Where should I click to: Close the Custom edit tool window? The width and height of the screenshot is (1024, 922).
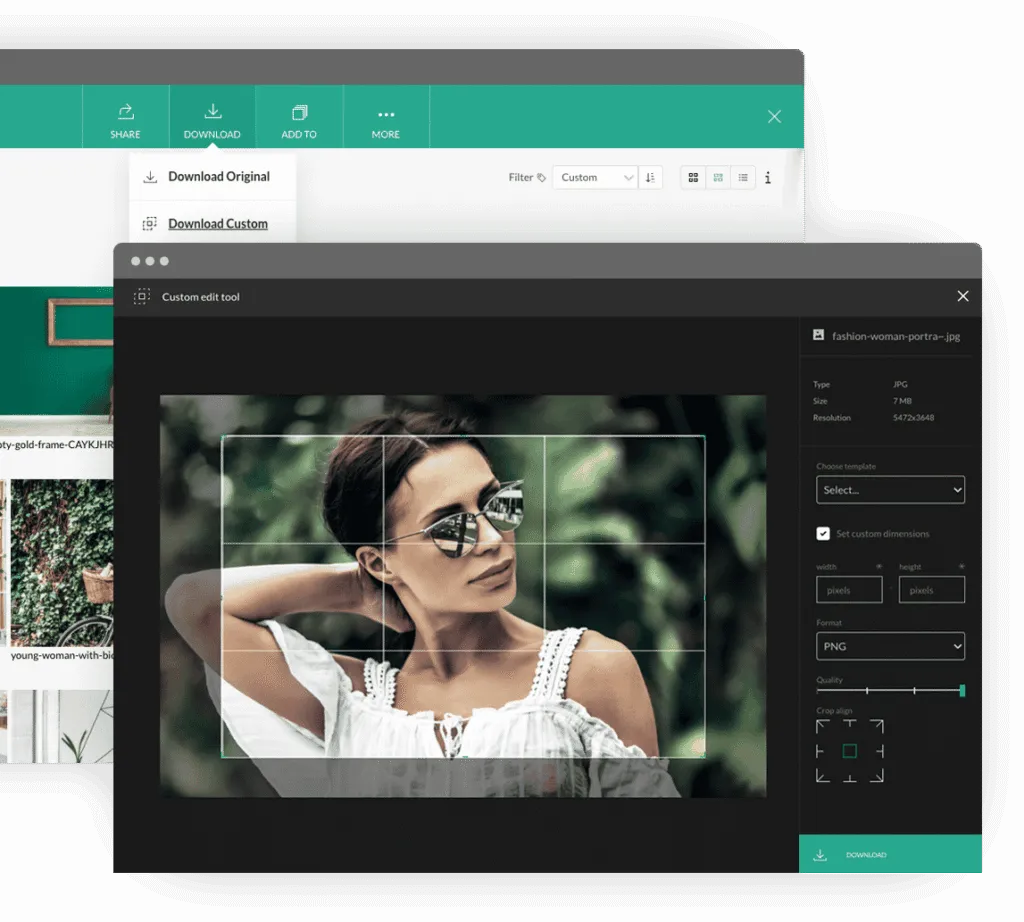963,296
